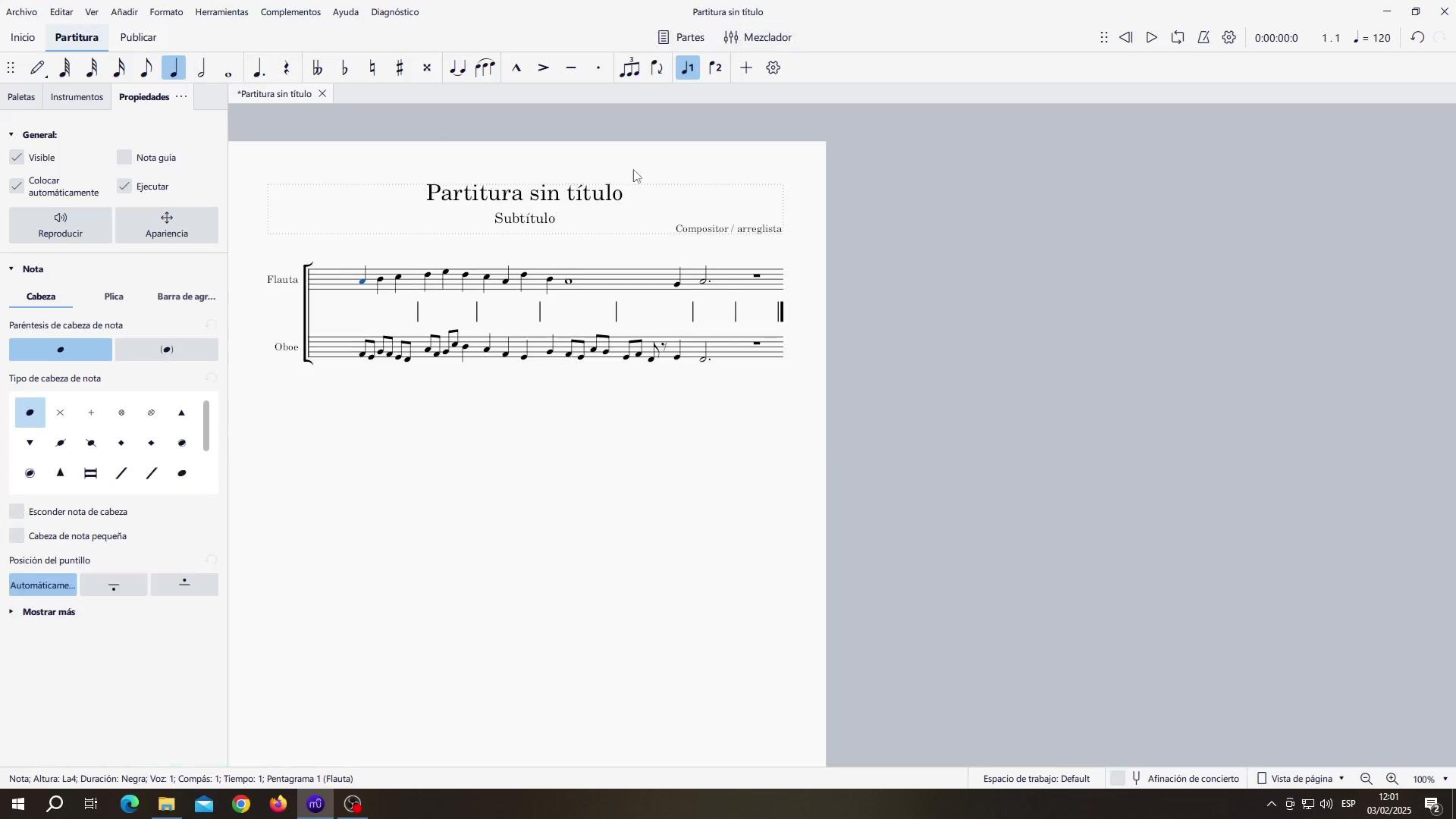Switch to the Paletas tab
This screenshot has width=1456, height=819.
21,97
